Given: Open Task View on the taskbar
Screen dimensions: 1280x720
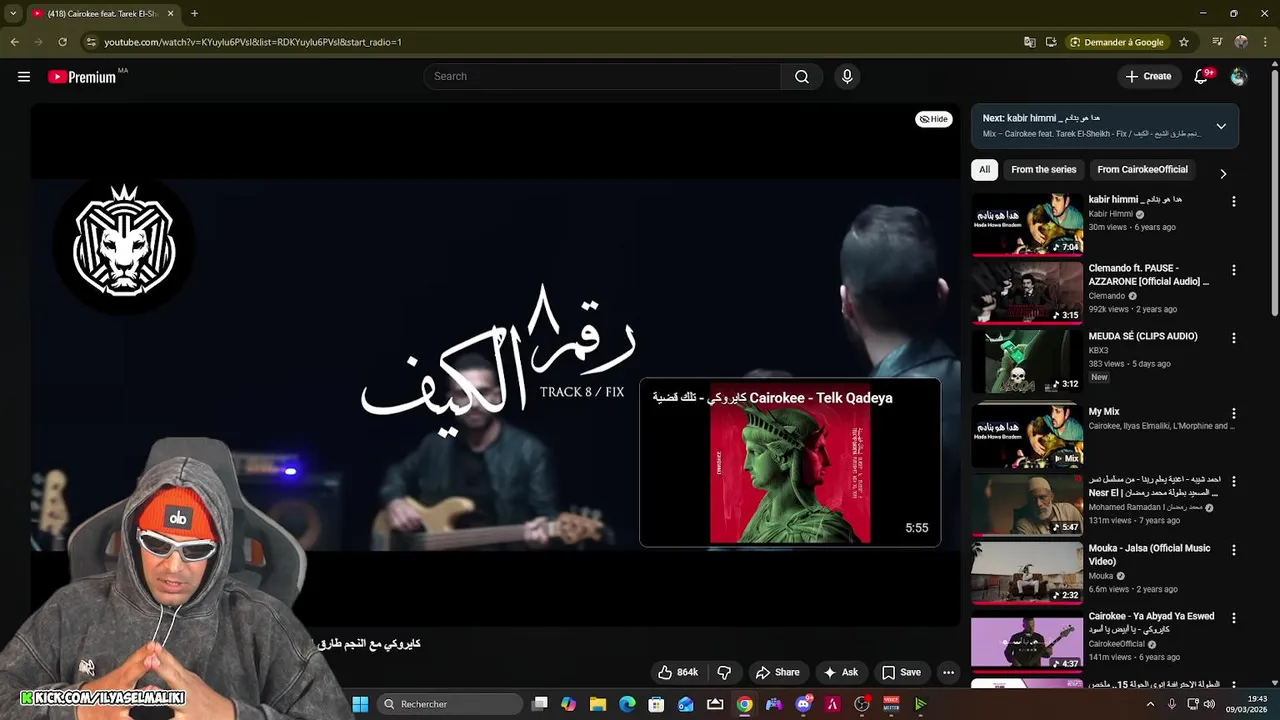Looking at the screenshot, I should pos(540,704).
